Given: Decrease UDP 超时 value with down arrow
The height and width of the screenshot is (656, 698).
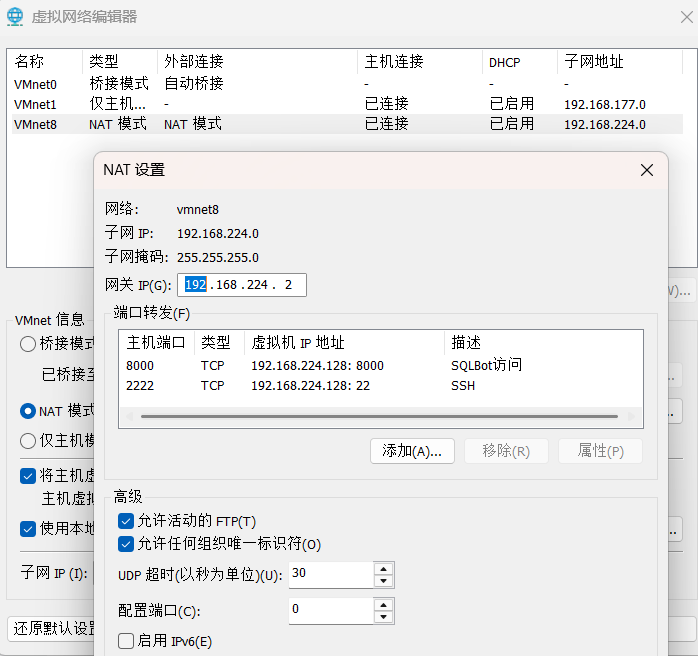Looking at the screenshot, I should 383,581.
